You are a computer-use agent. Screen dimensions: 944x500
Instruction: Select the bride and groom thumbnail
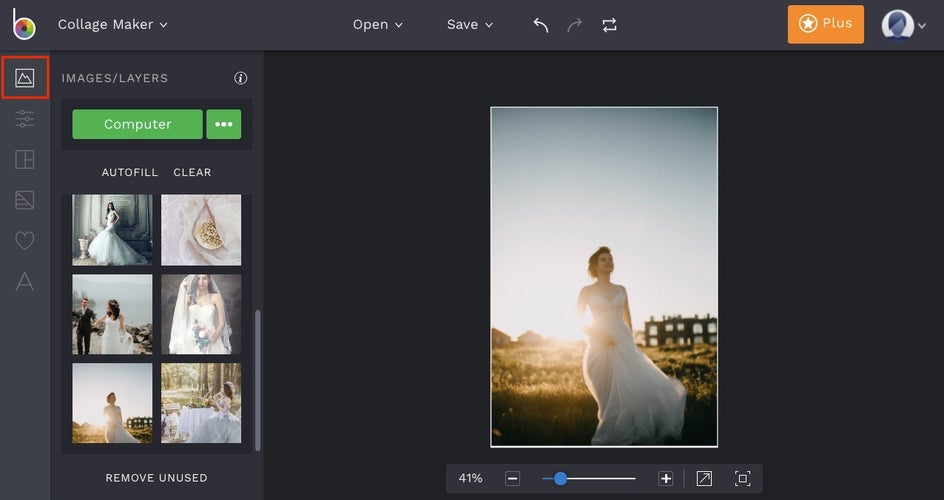[112, 315]
